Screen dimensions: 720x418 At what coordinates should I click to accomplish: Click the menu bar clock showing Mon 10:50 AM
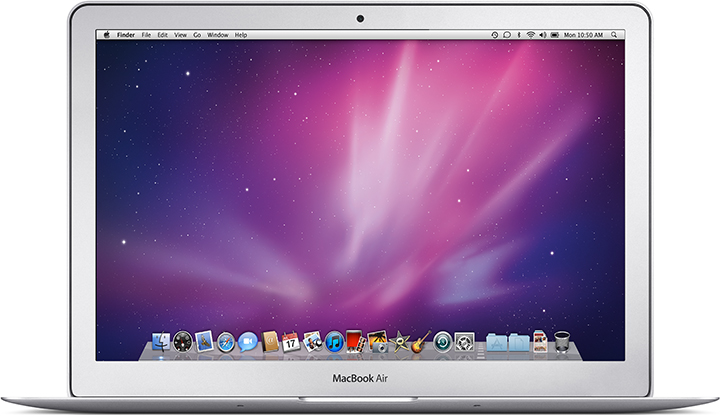pyautogui.click(x=584, y=35)
